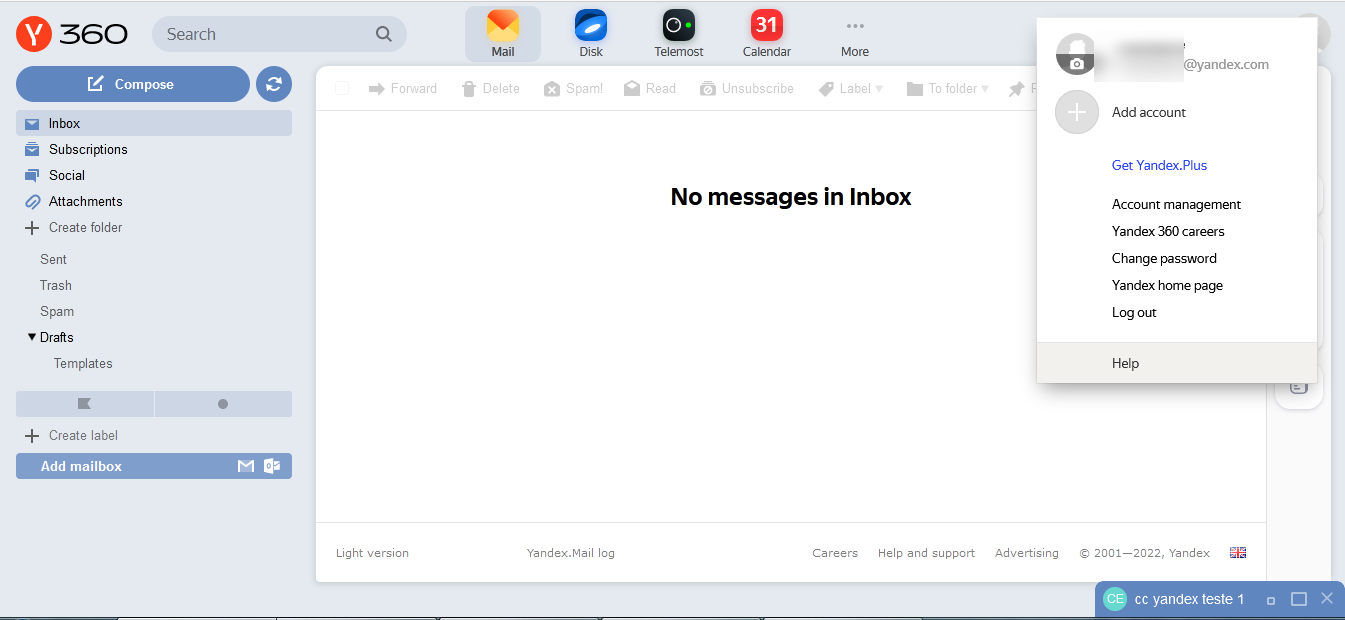Viewport: 1345px width, 620px height.
Task: Open Account management
Action: [x=1176, y=204]
